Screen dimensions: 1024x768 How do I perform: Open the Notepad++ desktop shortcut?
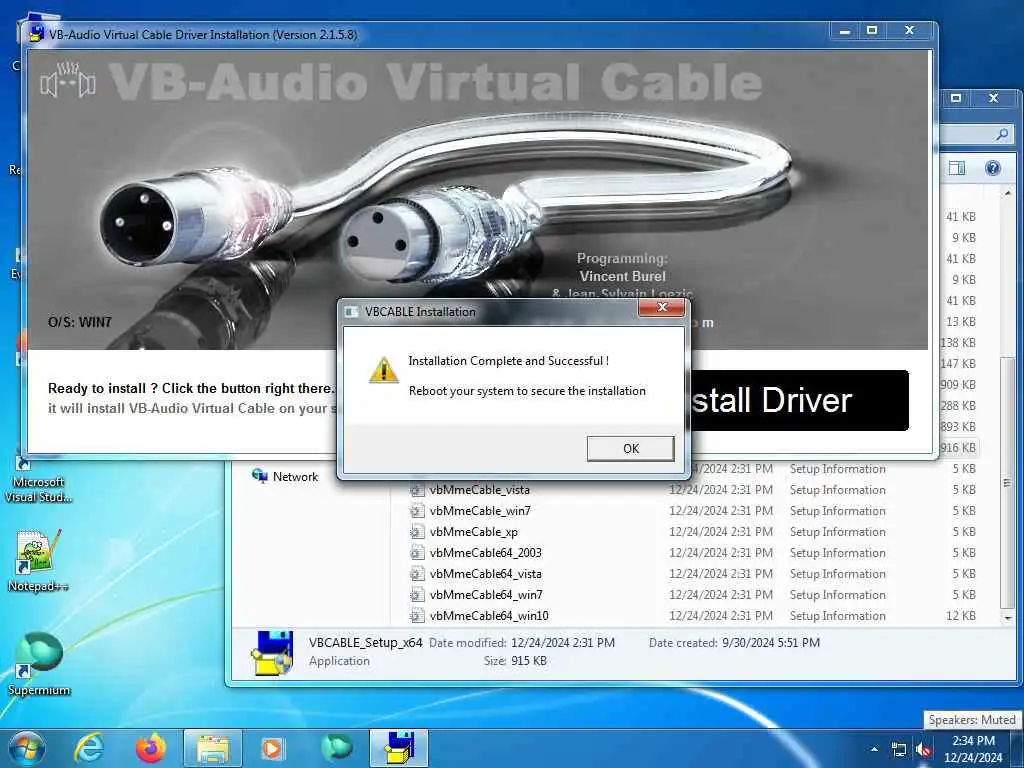click(39, 560)
